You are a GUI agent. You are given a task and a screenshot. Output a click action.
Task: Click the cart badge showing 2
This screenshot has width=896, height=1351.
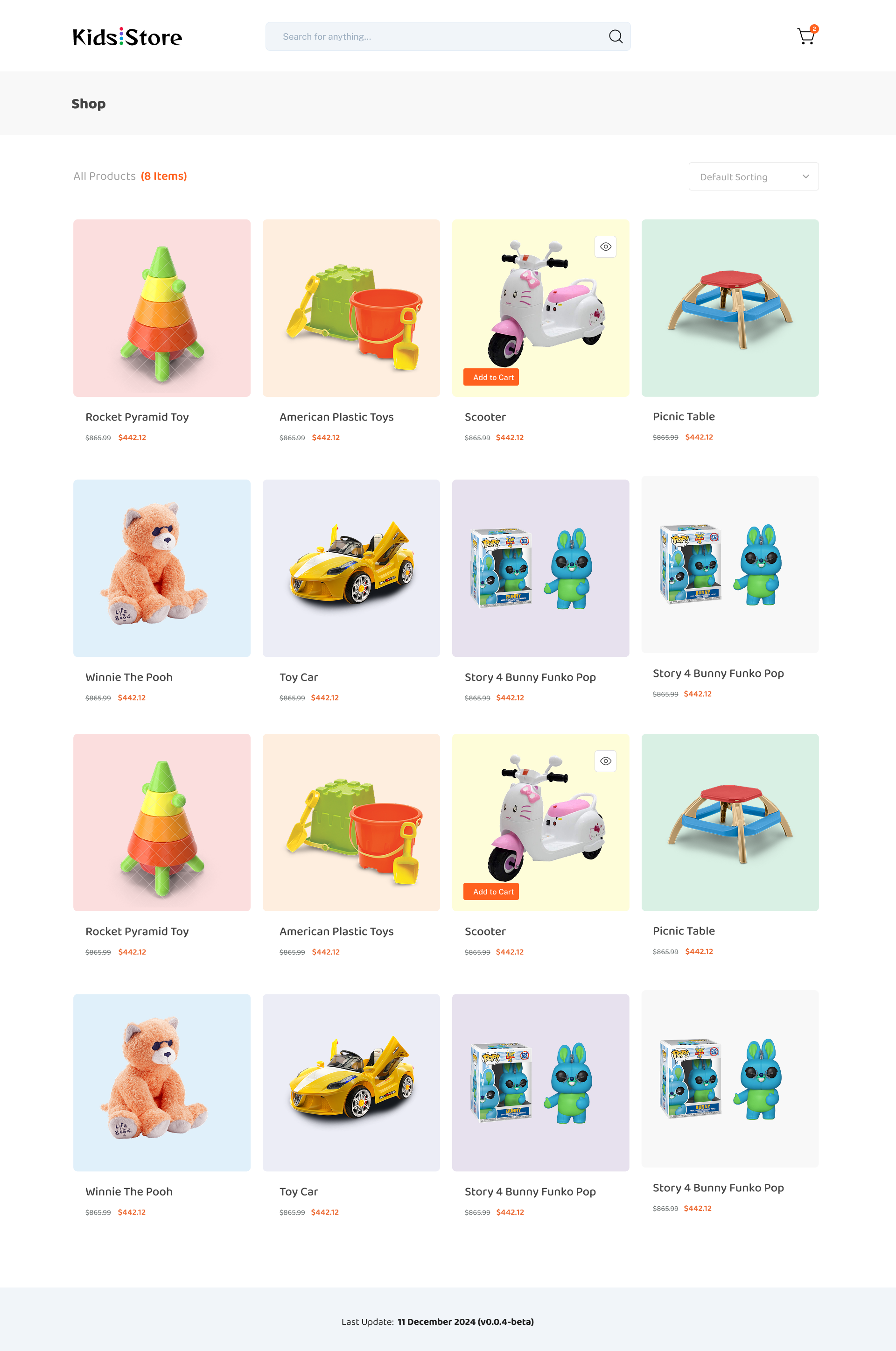coord(814,28)
